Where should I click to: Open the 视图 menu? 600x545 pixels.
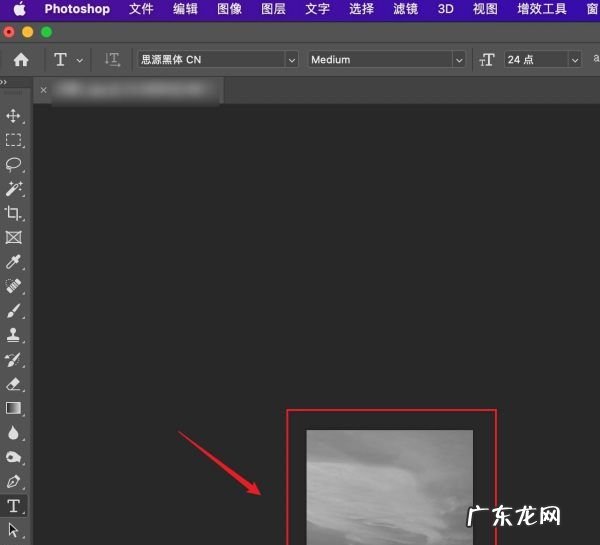click(485, 9)
